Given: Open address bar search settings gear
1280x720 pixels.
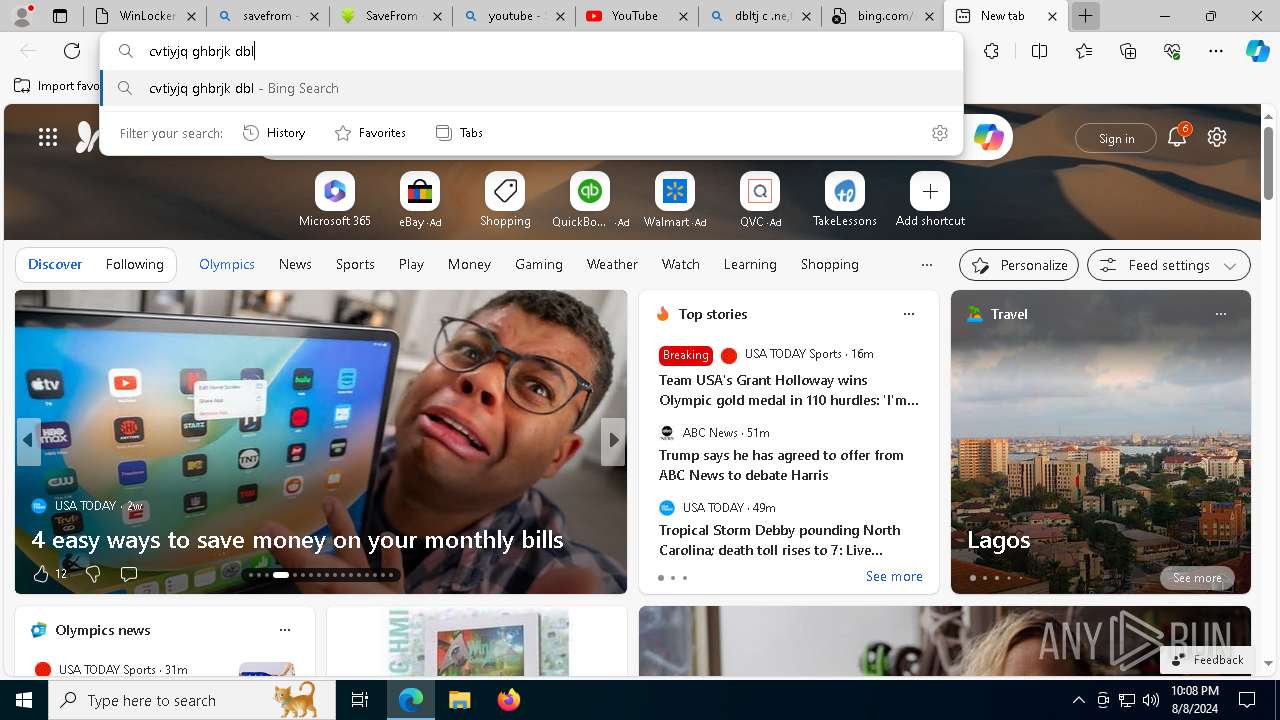Looking at the screenshot, I should tap(940, 133).
